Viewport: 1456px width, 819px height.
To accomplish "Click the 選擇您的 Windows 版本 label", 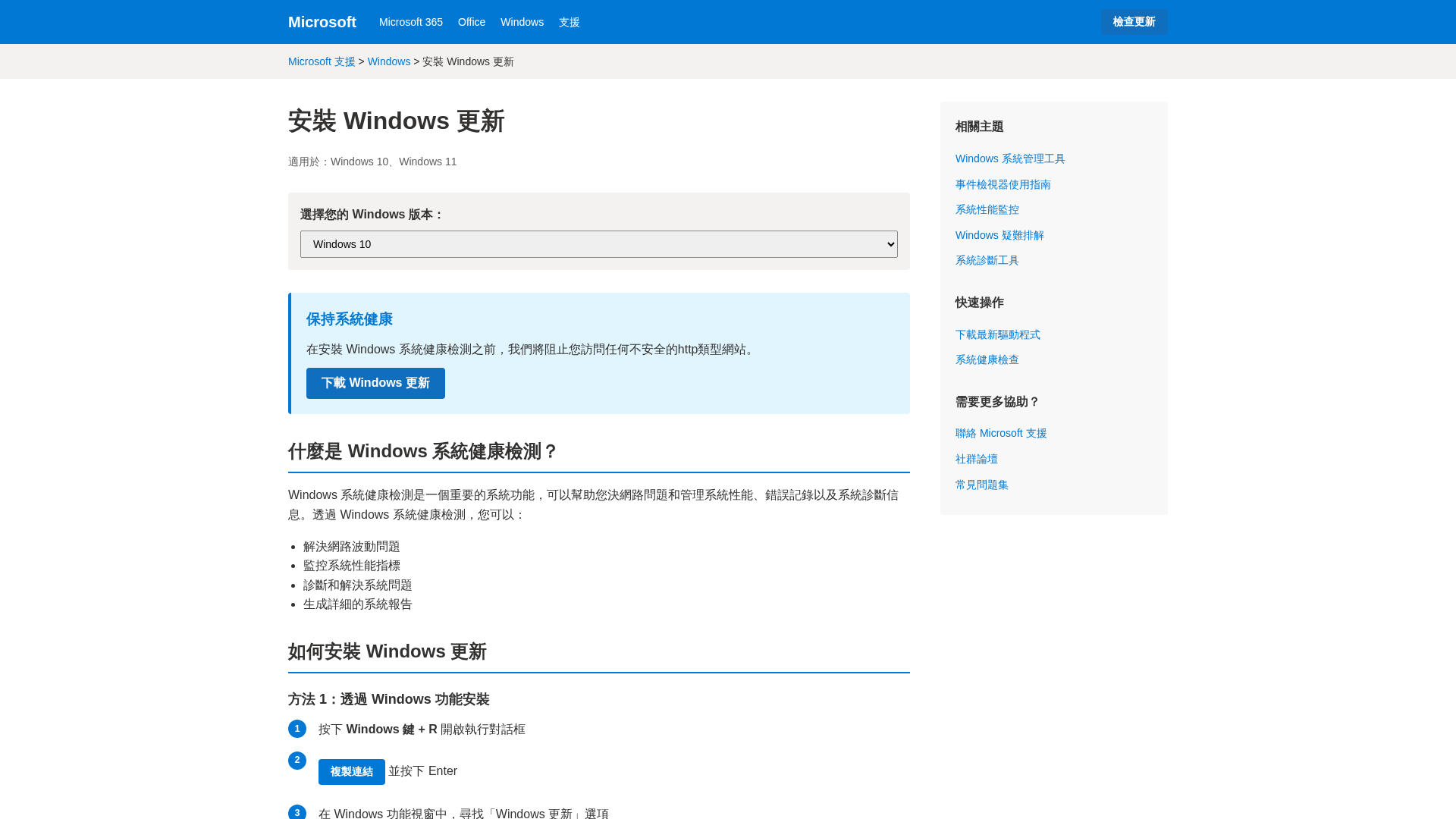I will (372, 215).
